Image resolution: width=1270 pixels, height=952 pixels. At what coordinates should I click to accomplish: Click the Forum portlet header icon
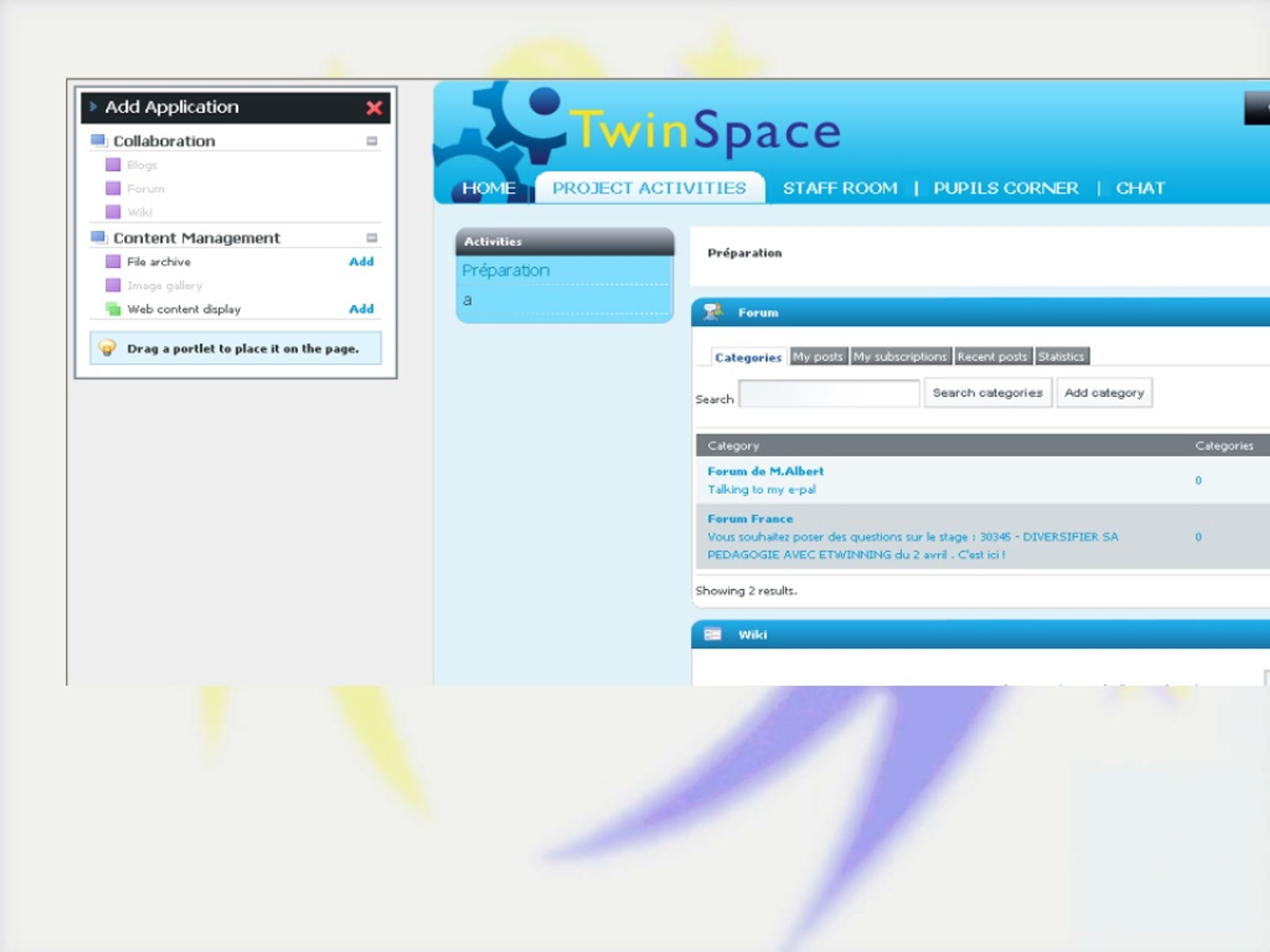pos(712,312)
